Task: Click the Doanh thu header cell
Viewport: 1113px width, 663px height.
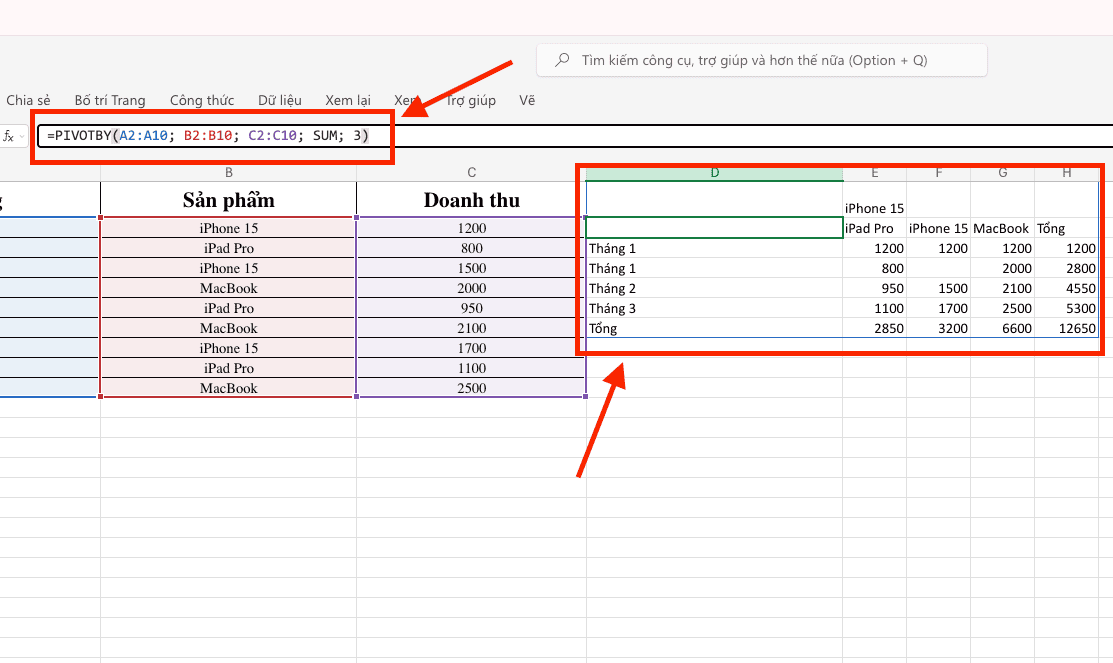Action: (471, 199)
